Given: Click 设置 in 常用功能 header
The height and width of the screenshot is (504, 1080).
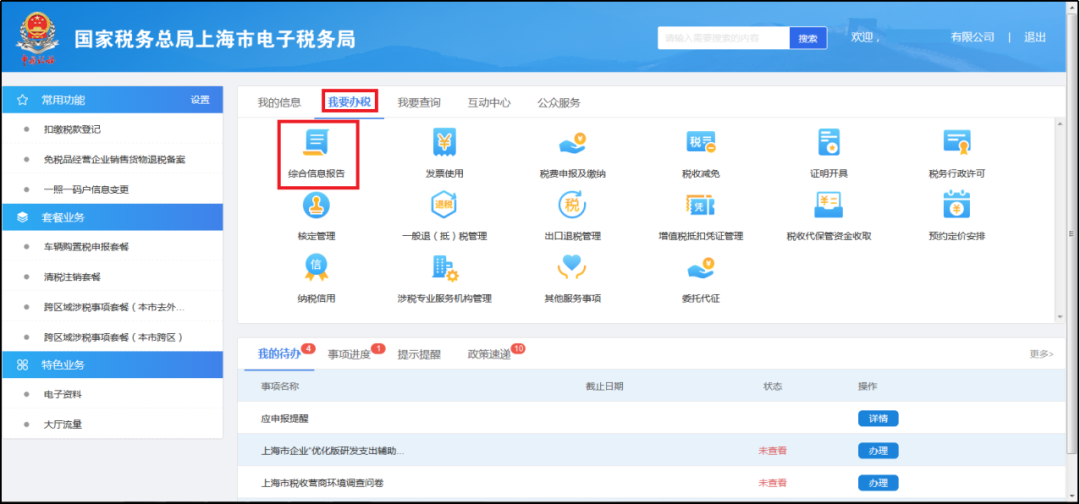Looking at the screenshot, I should coord(200,100).
